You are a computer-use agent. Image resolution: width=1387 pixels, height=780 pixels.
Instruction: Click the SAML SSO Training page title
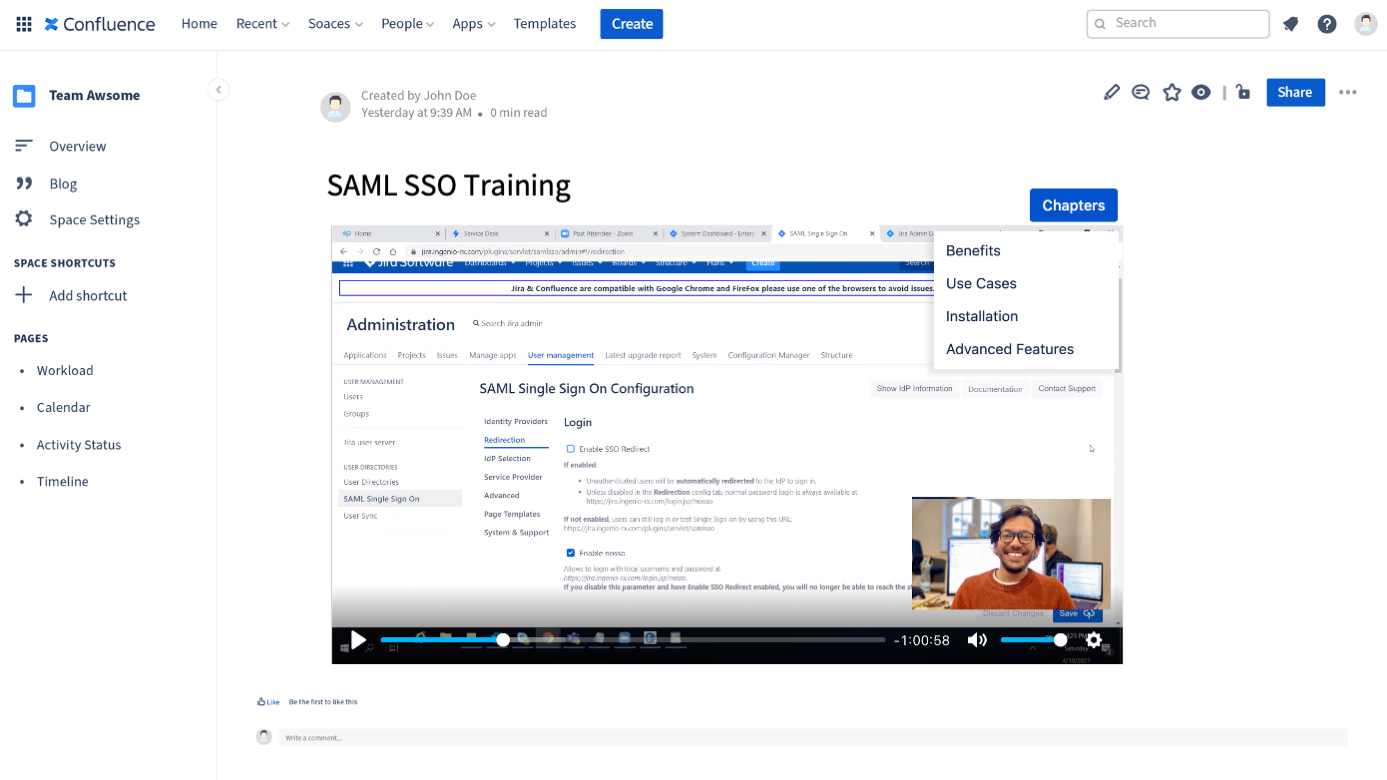449,186
